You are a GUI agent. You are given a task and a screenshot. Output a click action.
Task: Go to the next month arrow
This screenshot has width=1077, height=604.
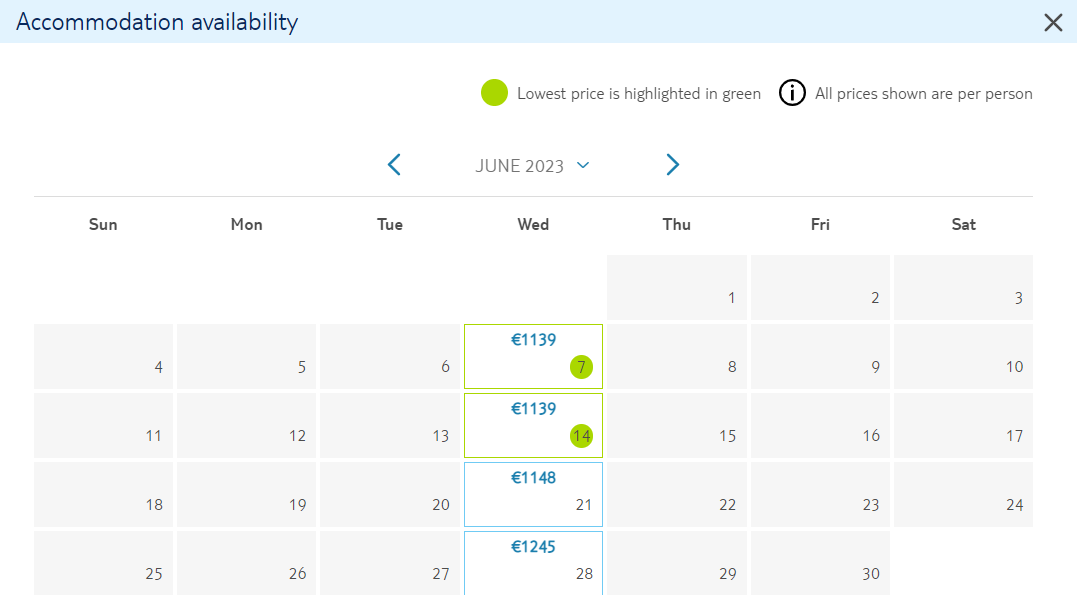pos(672,165)
